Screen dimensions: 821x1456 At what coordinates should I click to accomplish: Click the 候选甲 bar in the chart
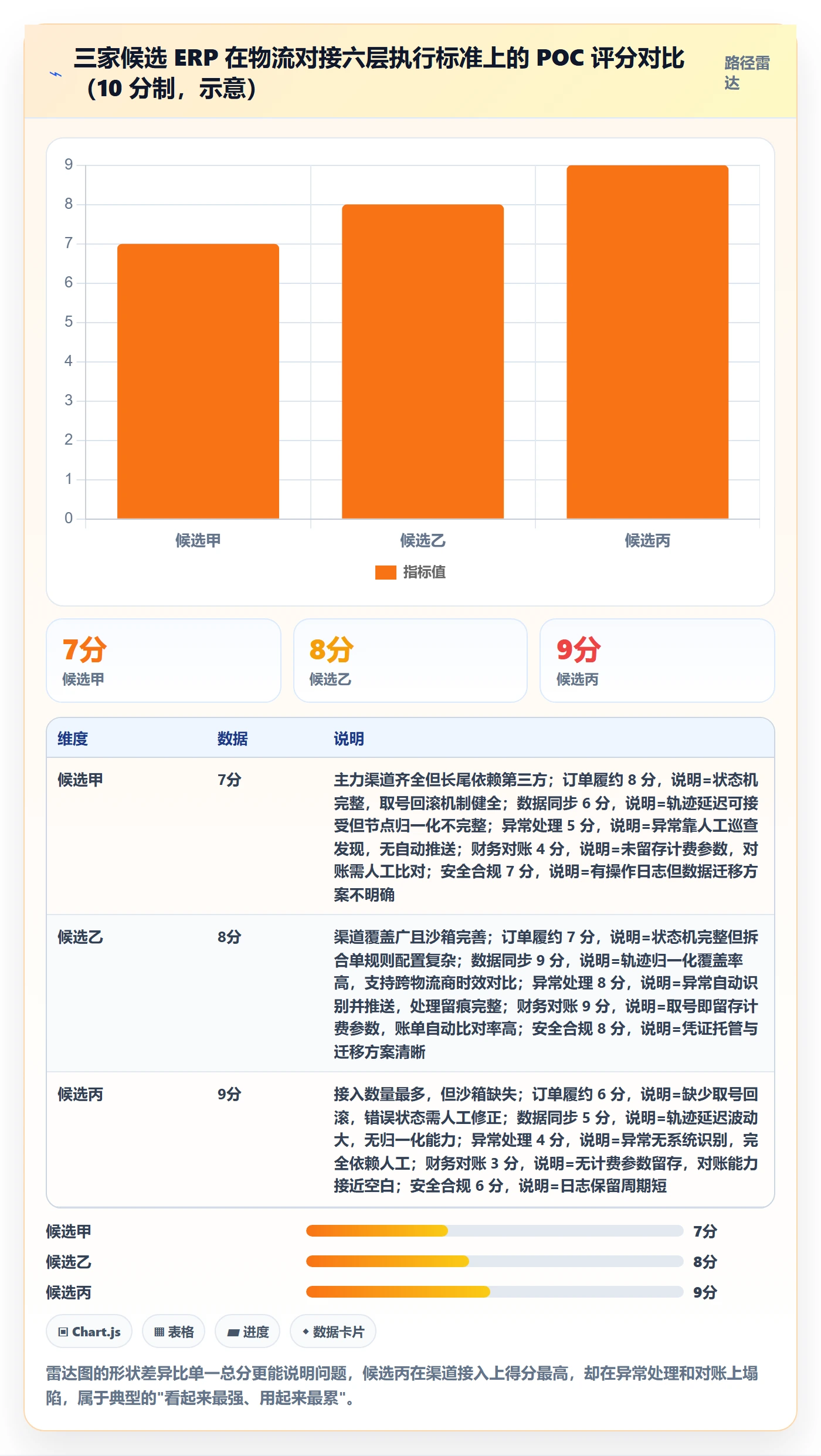pyautogui.click(x=198, y=381)
